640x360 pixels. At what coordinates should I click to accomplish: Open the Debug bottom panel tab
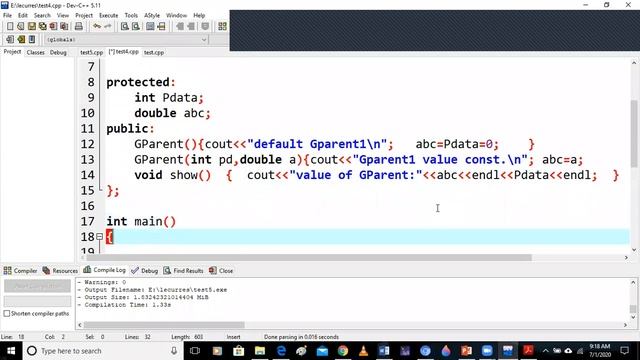point(144,271)
